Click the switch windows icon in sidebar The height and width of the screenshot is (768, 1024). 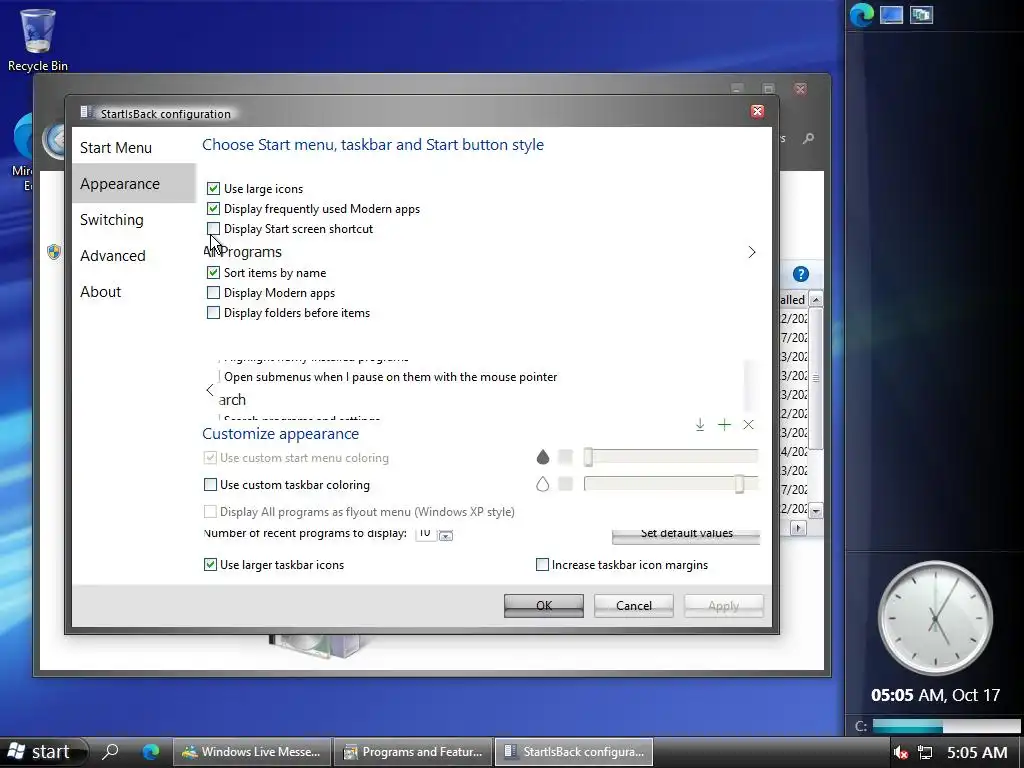[x=921, y=15]
